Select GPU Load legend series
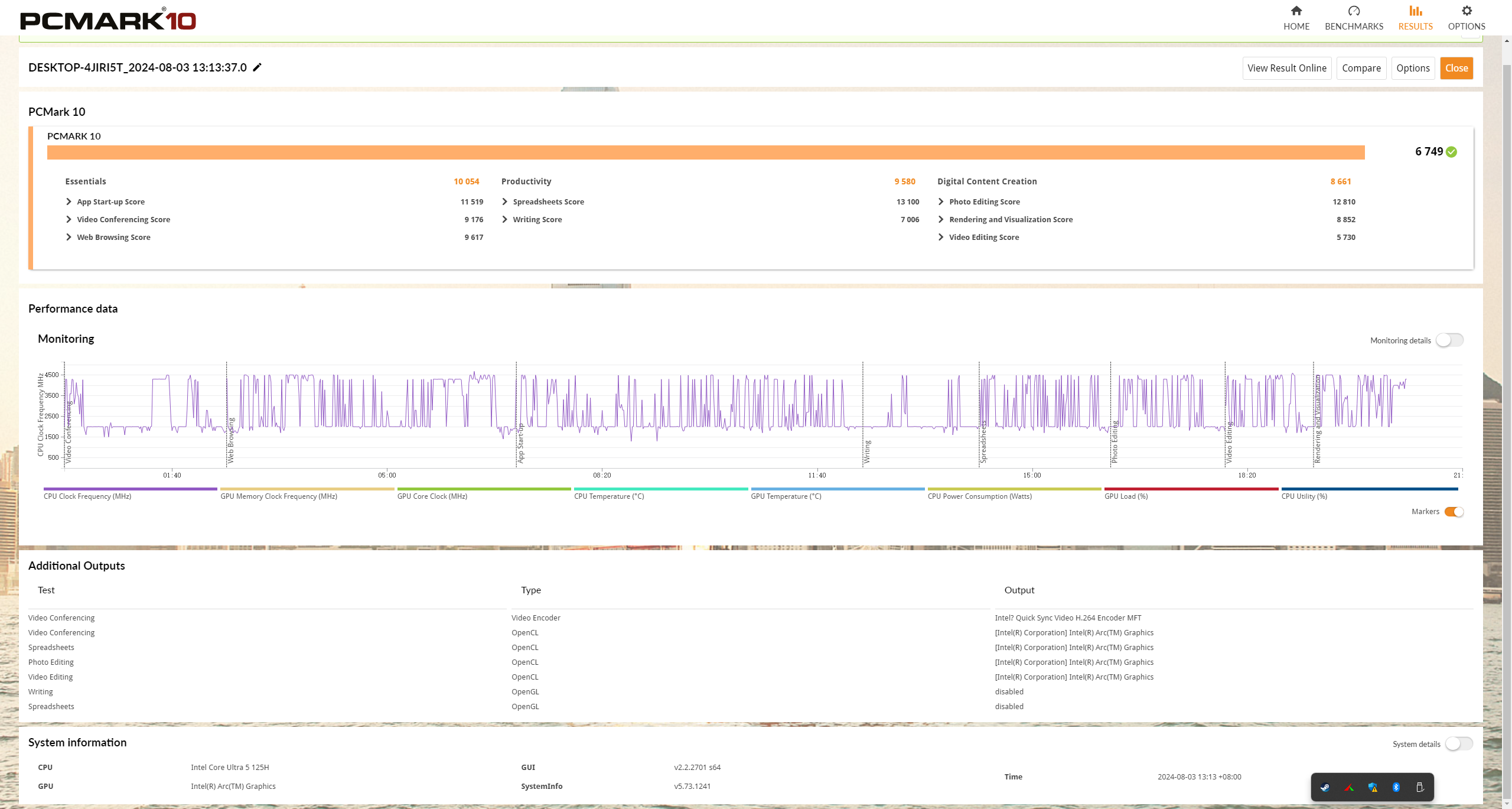 pyautogui.click(x=1191, y=493)
